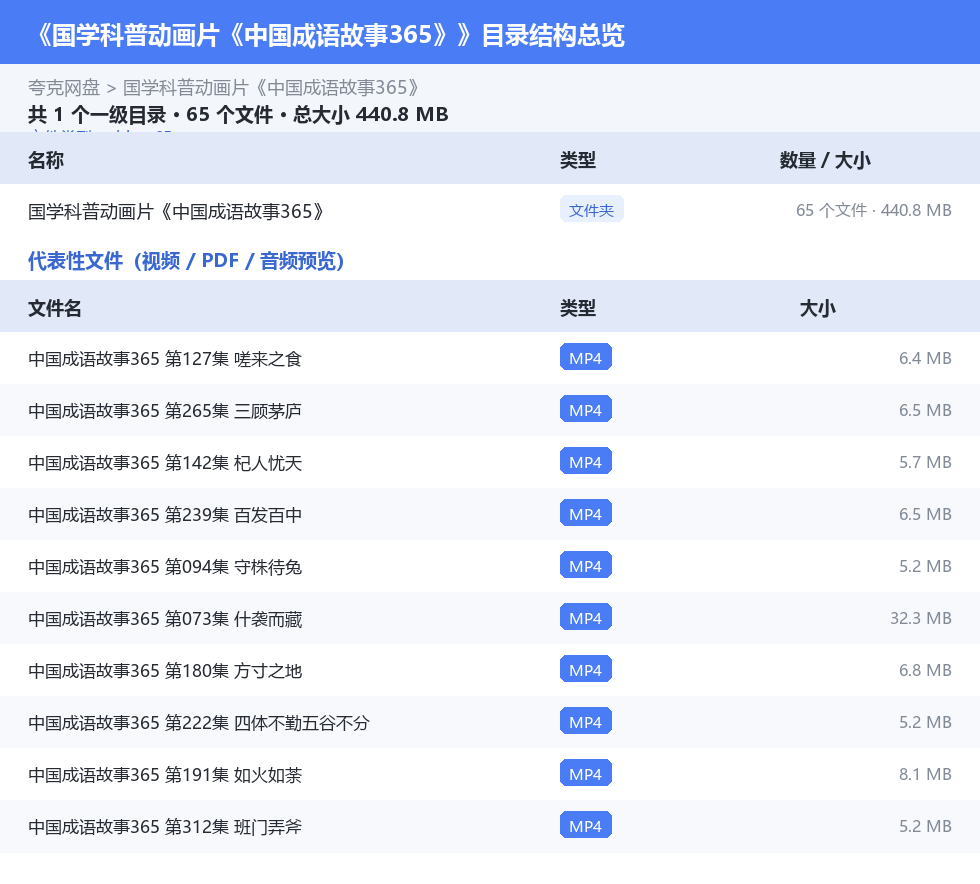The width and height of the screenshot is (980, 884).
Task: Click the 大小 column header in the file list
Action: [818, 308]
